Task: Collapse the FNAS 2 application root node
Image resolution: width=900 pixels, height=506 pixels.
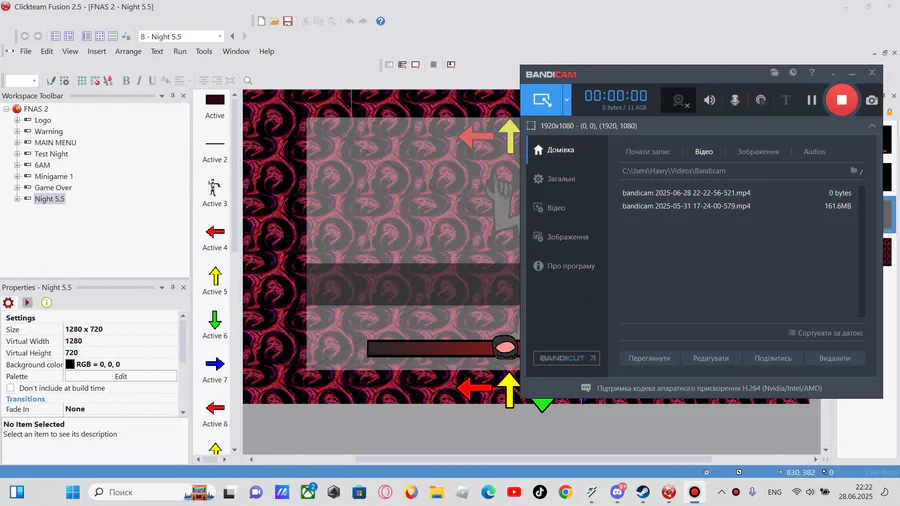Action: [6, 109]
